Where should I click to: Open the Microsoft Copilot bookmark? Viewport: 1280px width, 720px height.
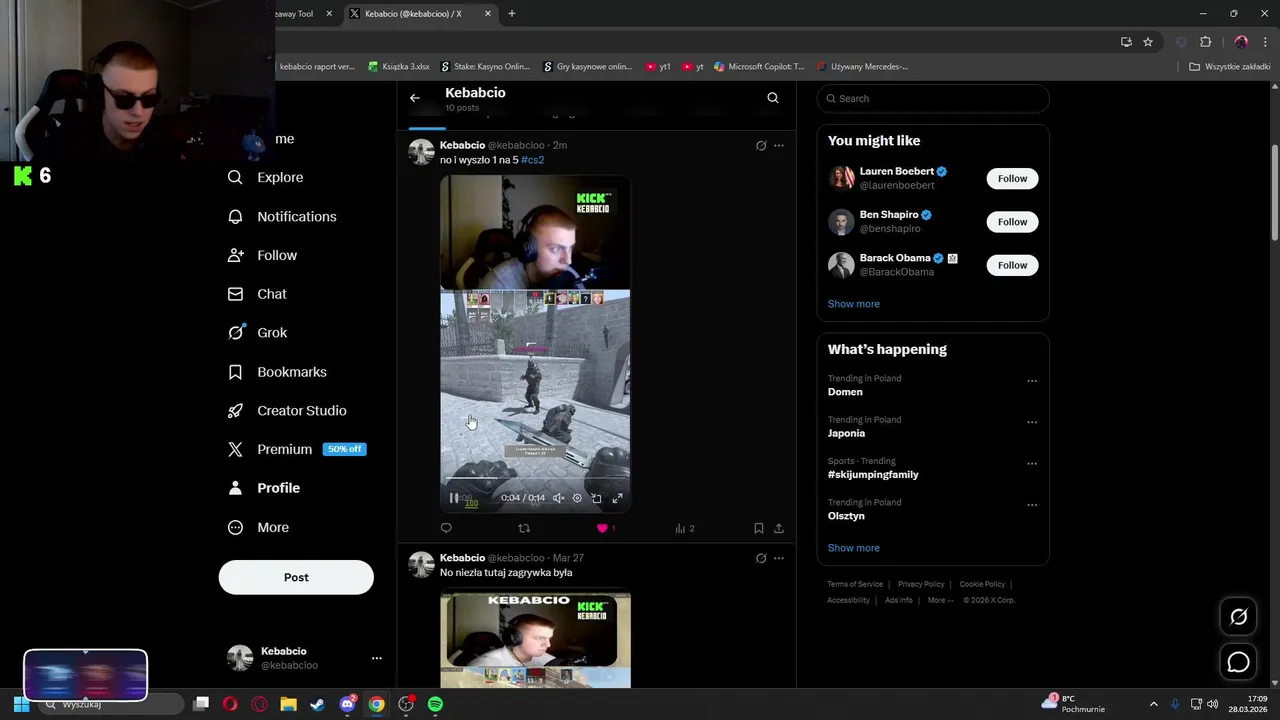point(759,67)
